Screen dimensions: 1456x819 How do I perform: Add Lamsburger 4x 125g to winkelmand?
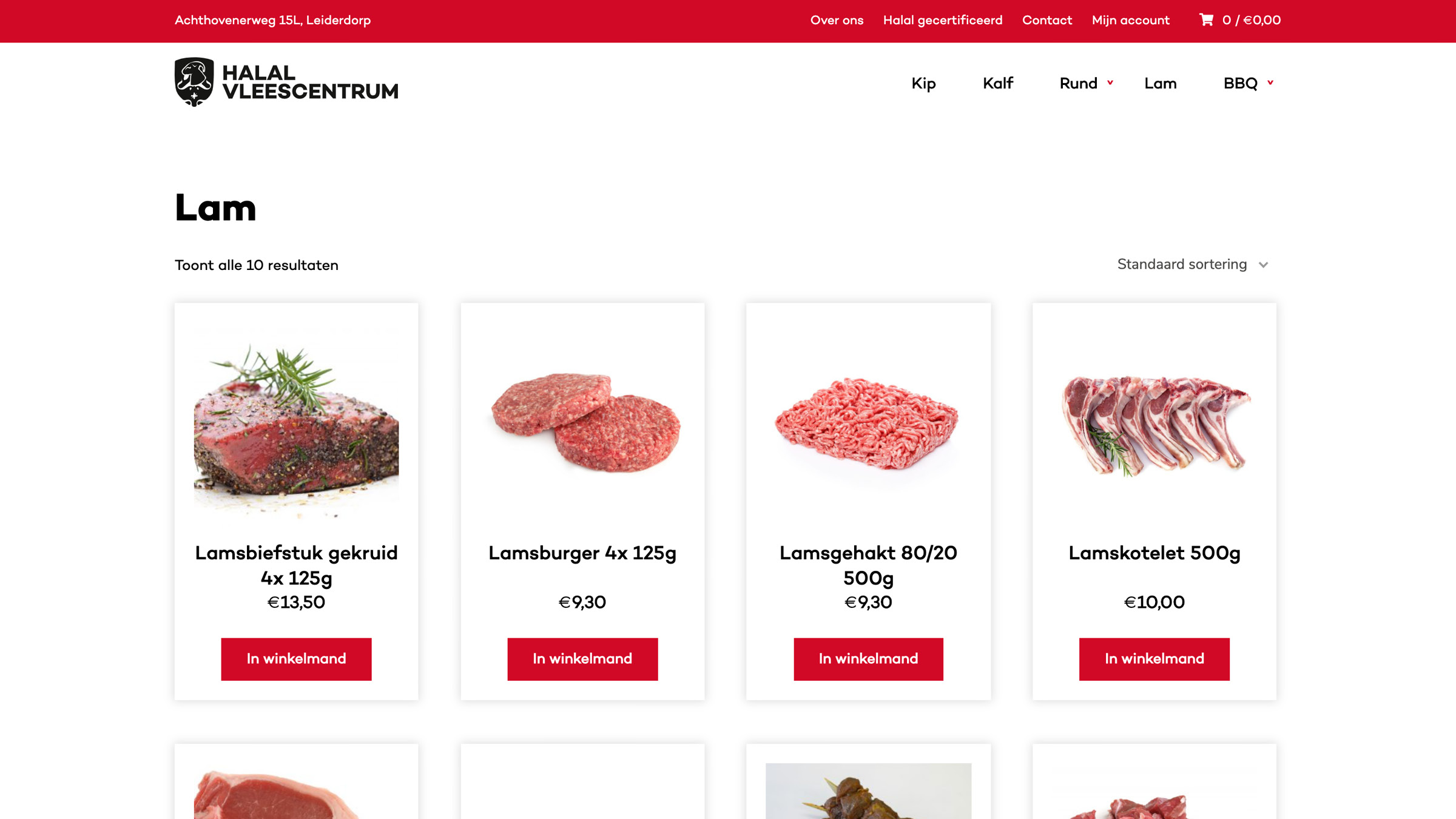coord(582,659)
